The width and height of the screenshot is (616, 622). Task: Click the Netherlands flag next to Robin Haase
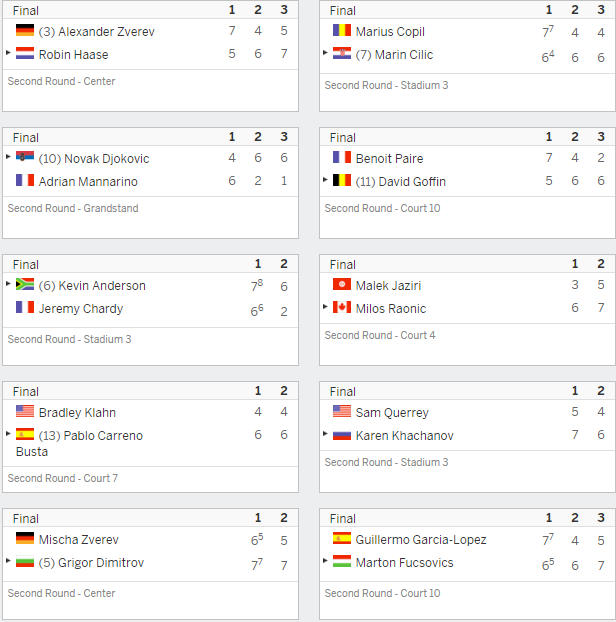pyautogui.click(x=25, y=54)
